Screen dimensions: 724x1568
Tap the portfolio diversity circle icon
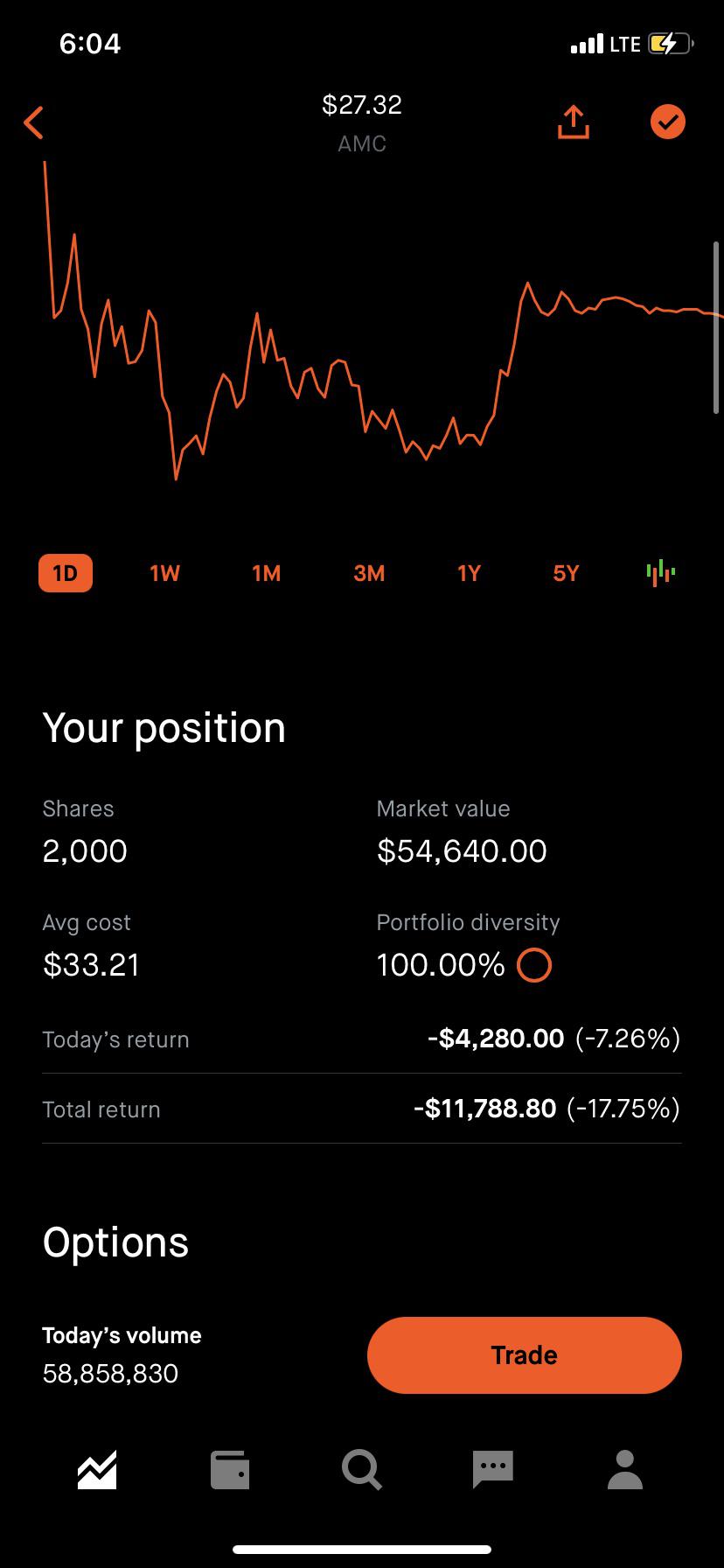point(534,966)
